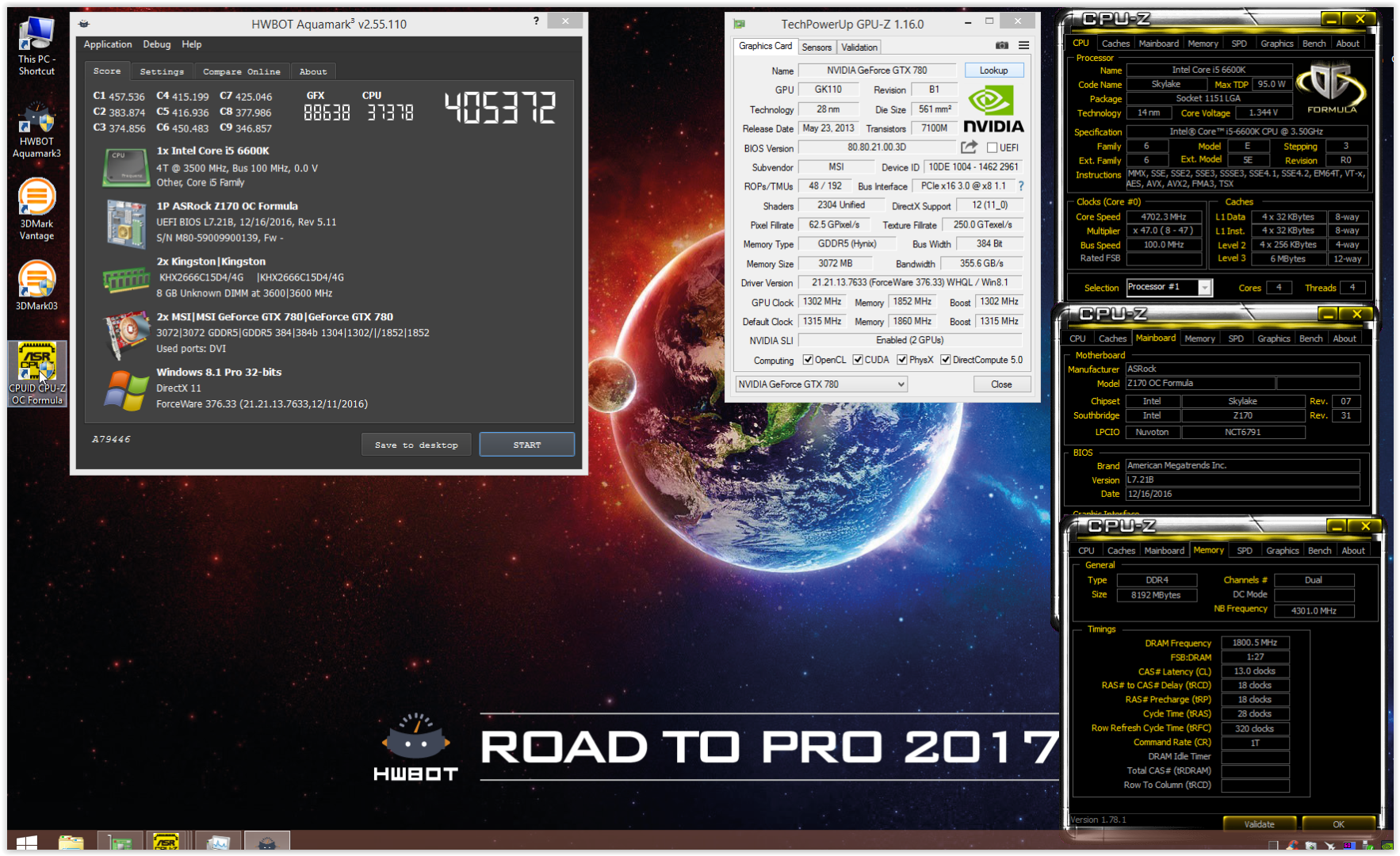Click the motherboard image beside ASRock Z170

[126, 224]
